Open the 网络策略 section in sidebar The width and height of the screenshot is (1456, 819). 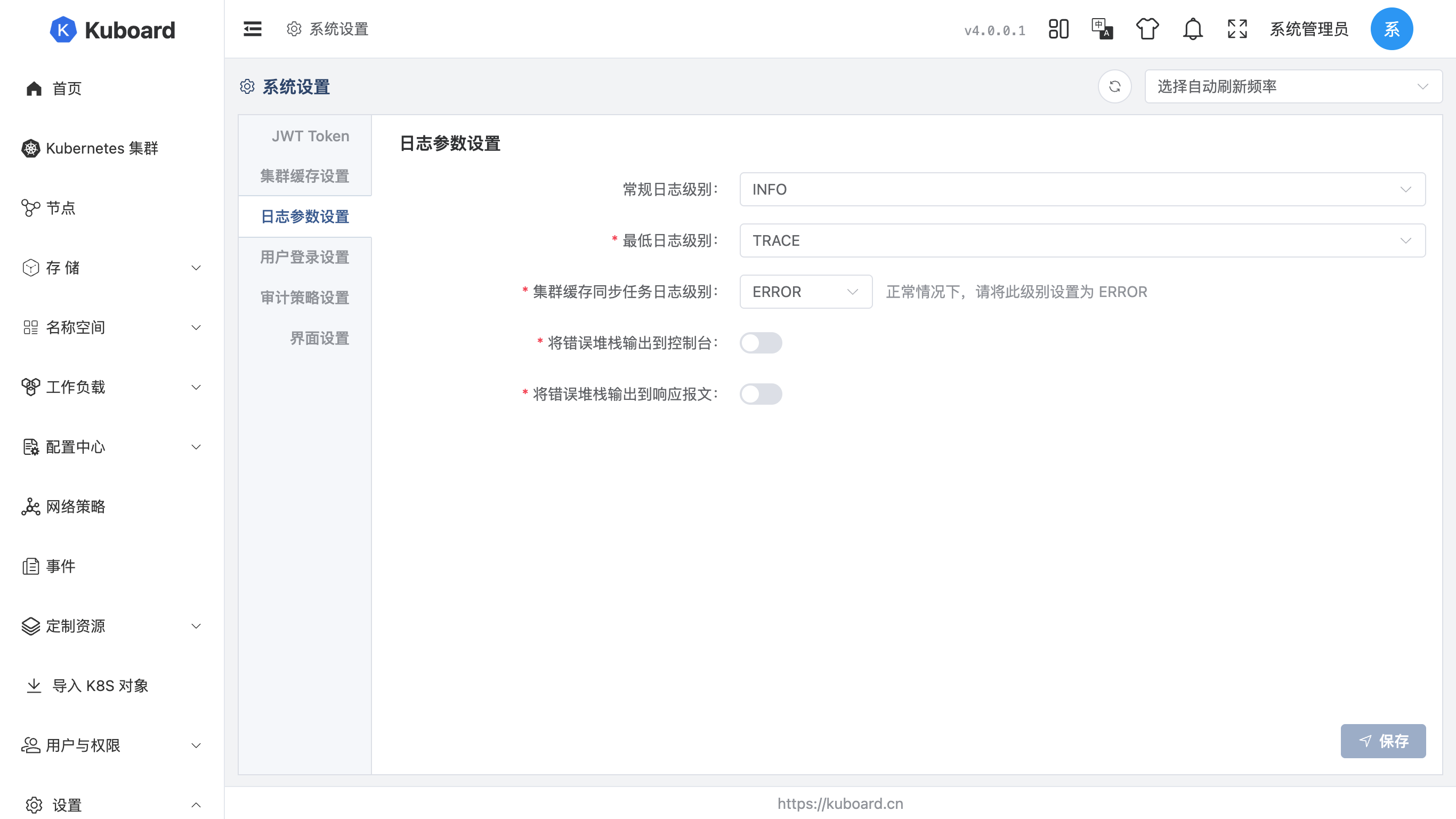coord(75,507)
